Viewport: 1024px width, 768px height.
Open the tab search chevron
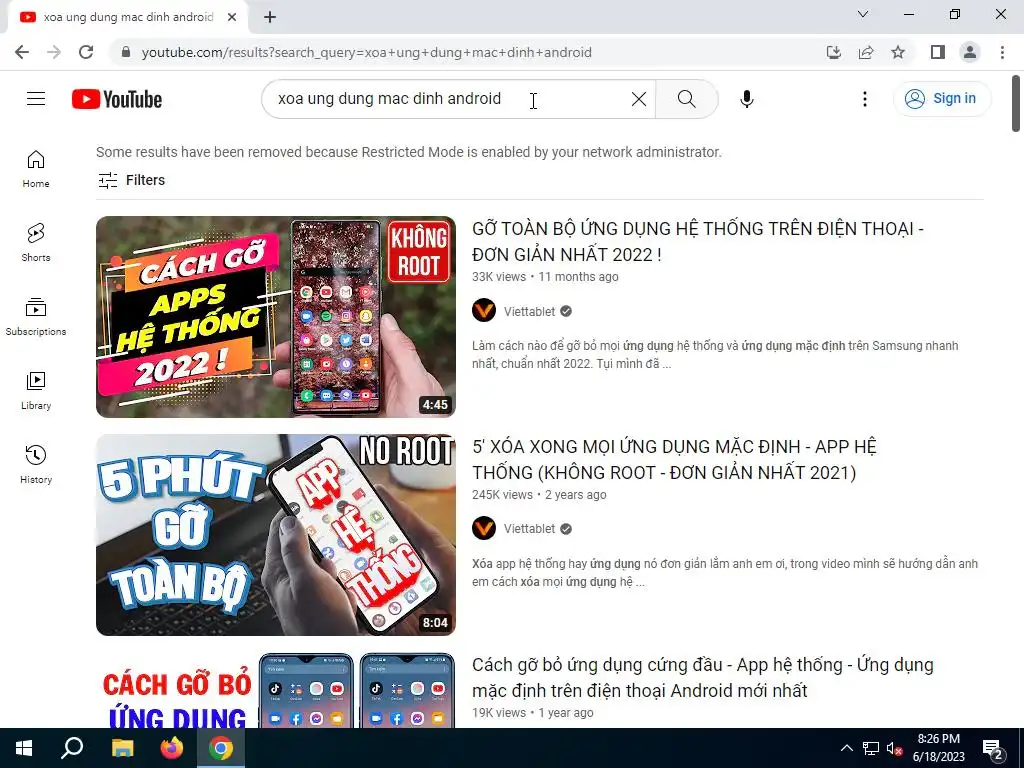pos(863,14)
